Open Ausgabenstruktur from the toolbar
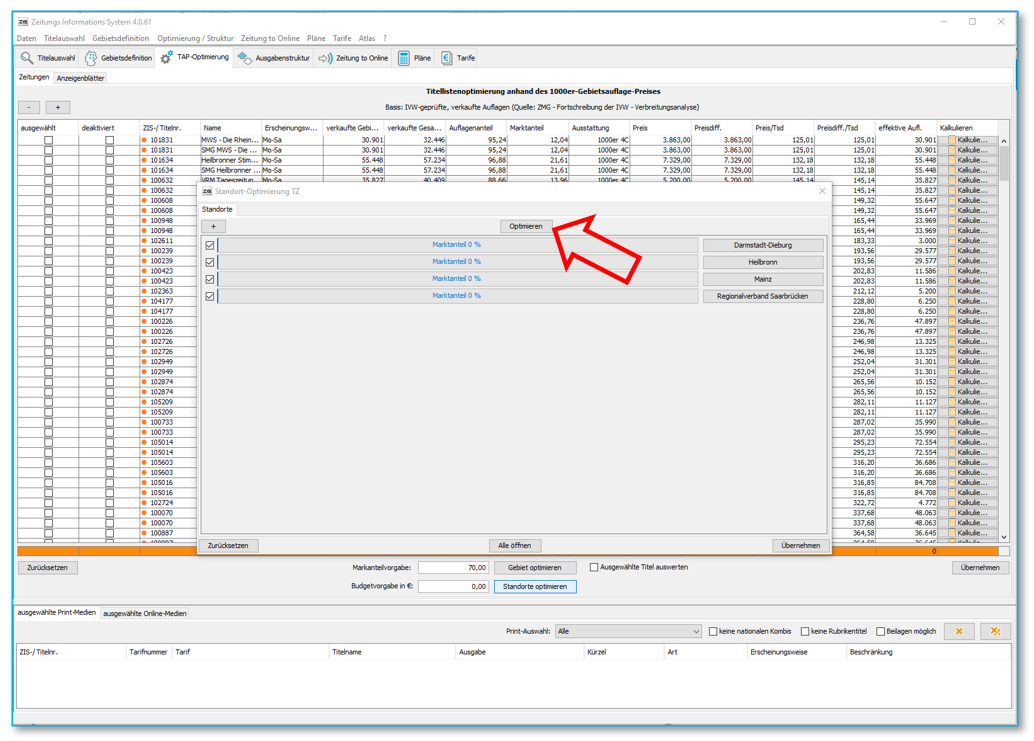This screenshot has height=741, width=1034. coord(245,58)
